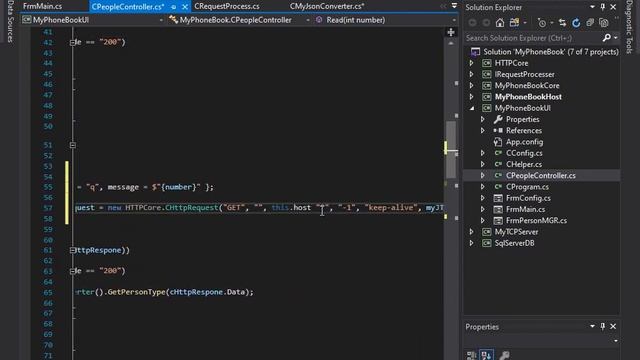The image size is (640, 360).
Task: Close the Solution Explorer panel
Action: (x=613, y=7)
